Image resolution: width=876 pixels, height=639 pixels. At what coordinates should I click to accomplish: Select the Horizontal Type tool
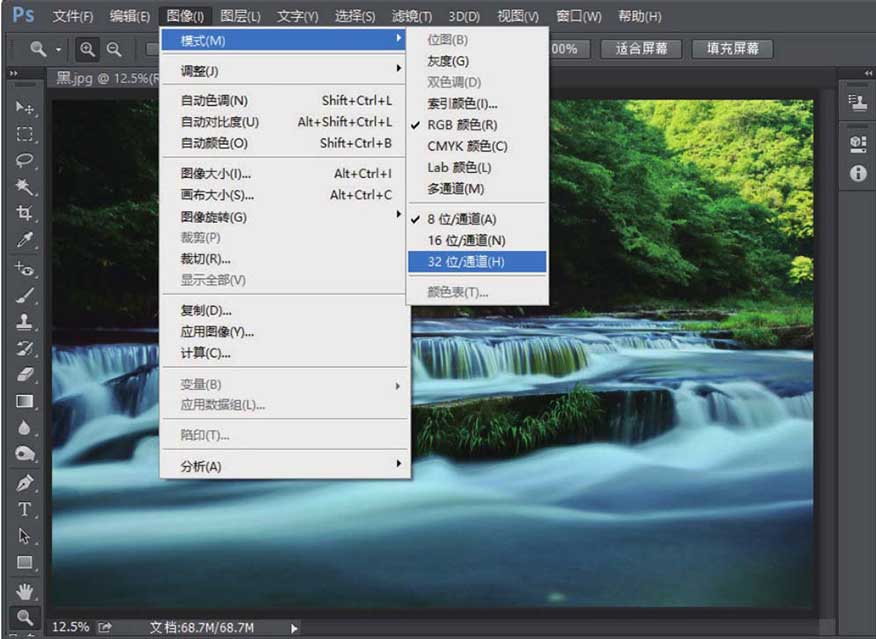(x=25, y=509)
